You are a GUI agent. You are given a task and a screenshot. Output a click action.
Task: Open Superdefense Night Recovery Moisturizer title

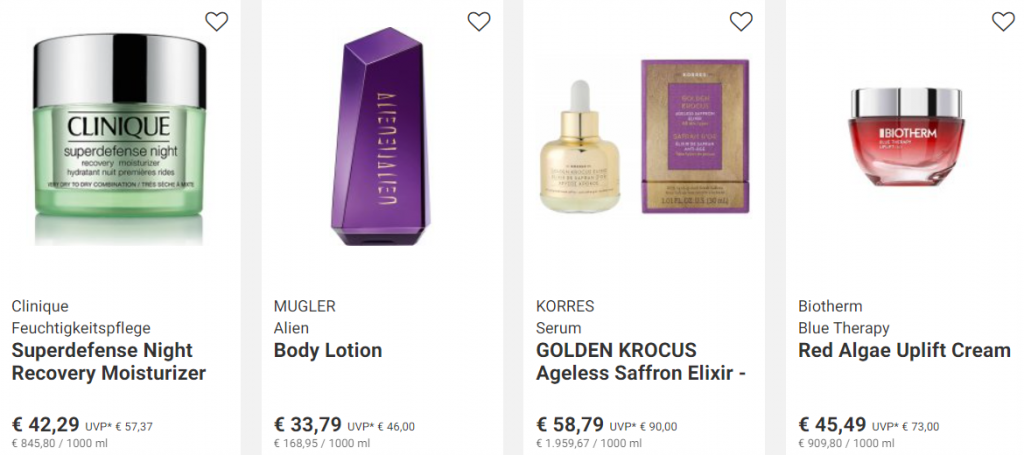(x=109, y=362)
